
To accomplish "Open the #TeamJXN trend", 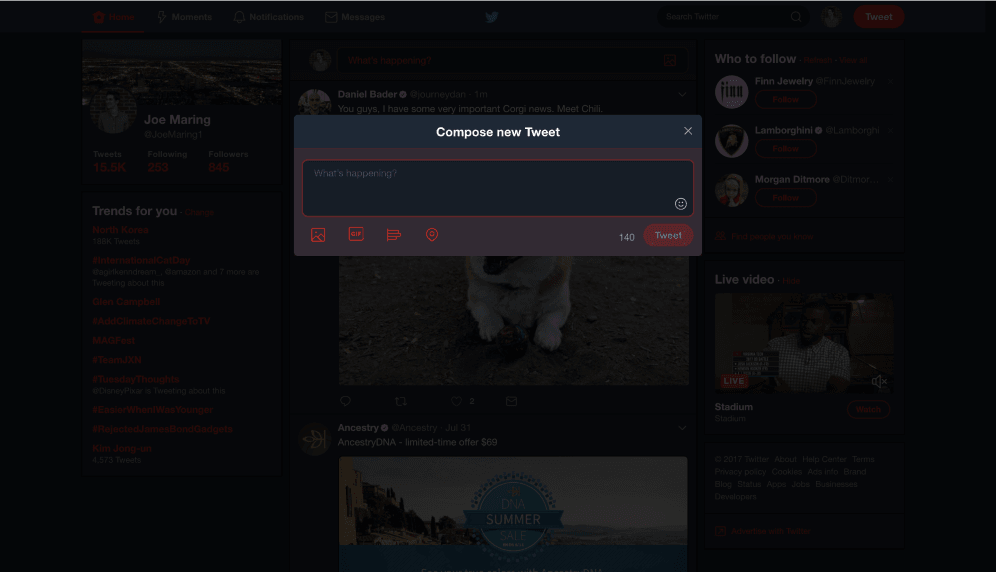I will pyautogui.click(x=117, y=360).
